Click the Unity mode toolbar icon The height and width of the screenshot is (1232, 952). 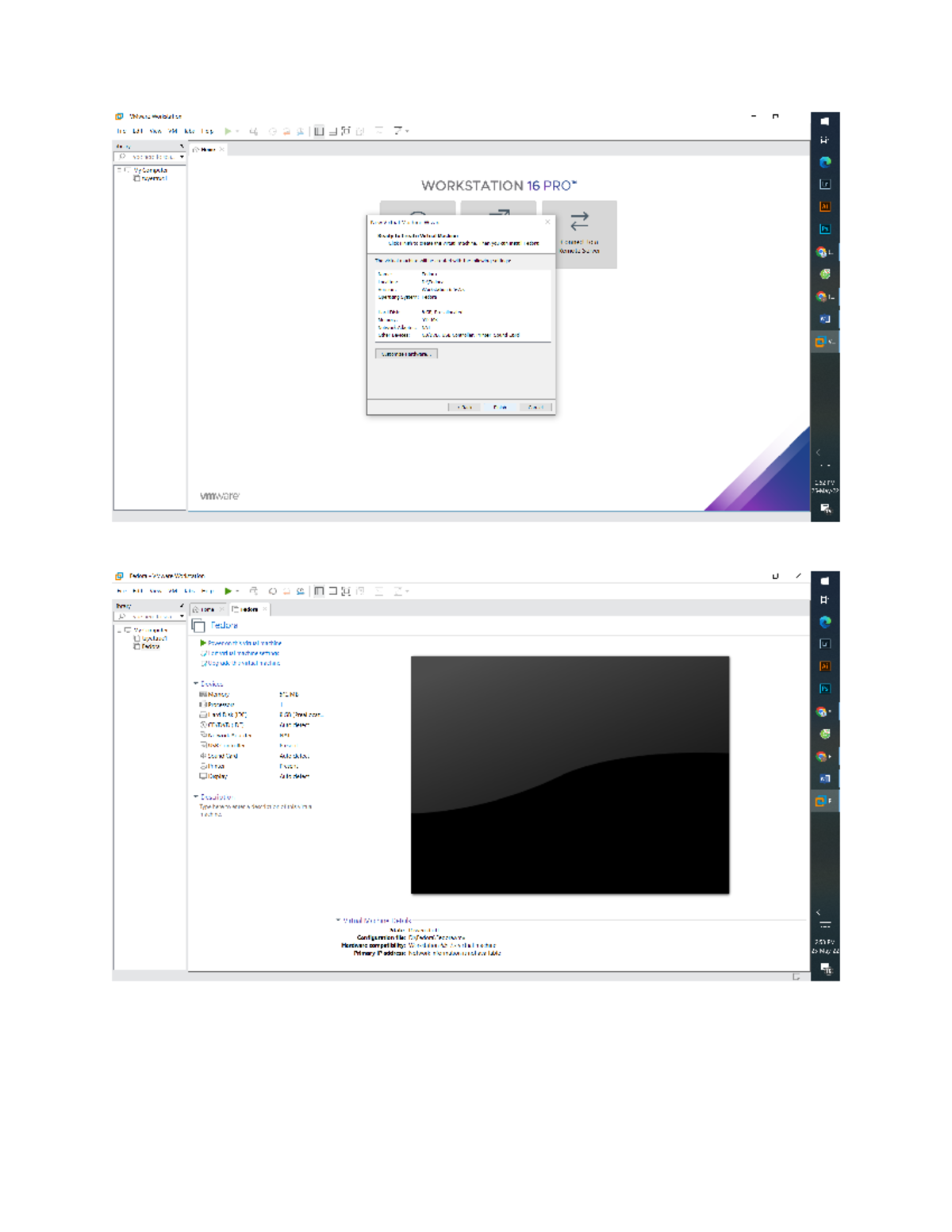(x=359, y=591)
